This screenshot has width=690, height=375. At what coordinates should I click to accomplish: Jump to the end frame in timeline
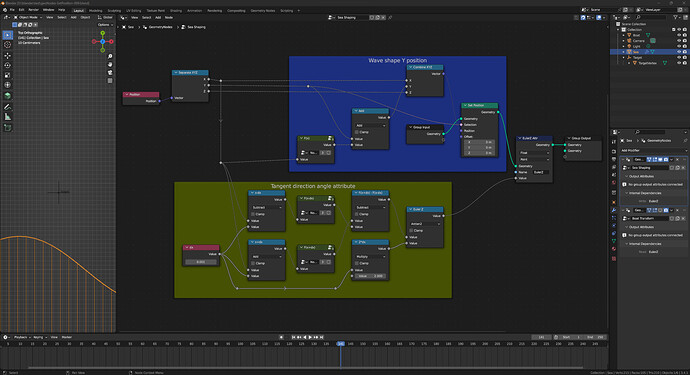(322, 337)
